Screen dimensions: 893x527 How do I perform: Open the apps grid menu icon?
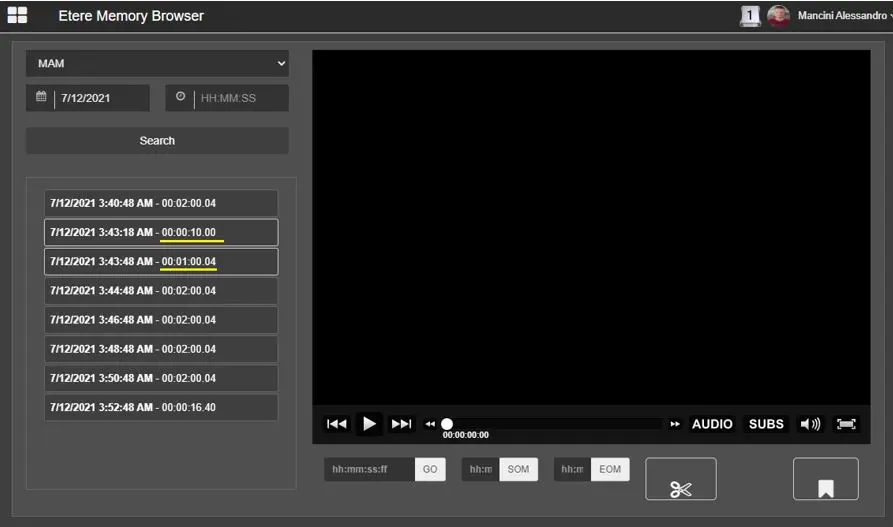pos(17,16)
